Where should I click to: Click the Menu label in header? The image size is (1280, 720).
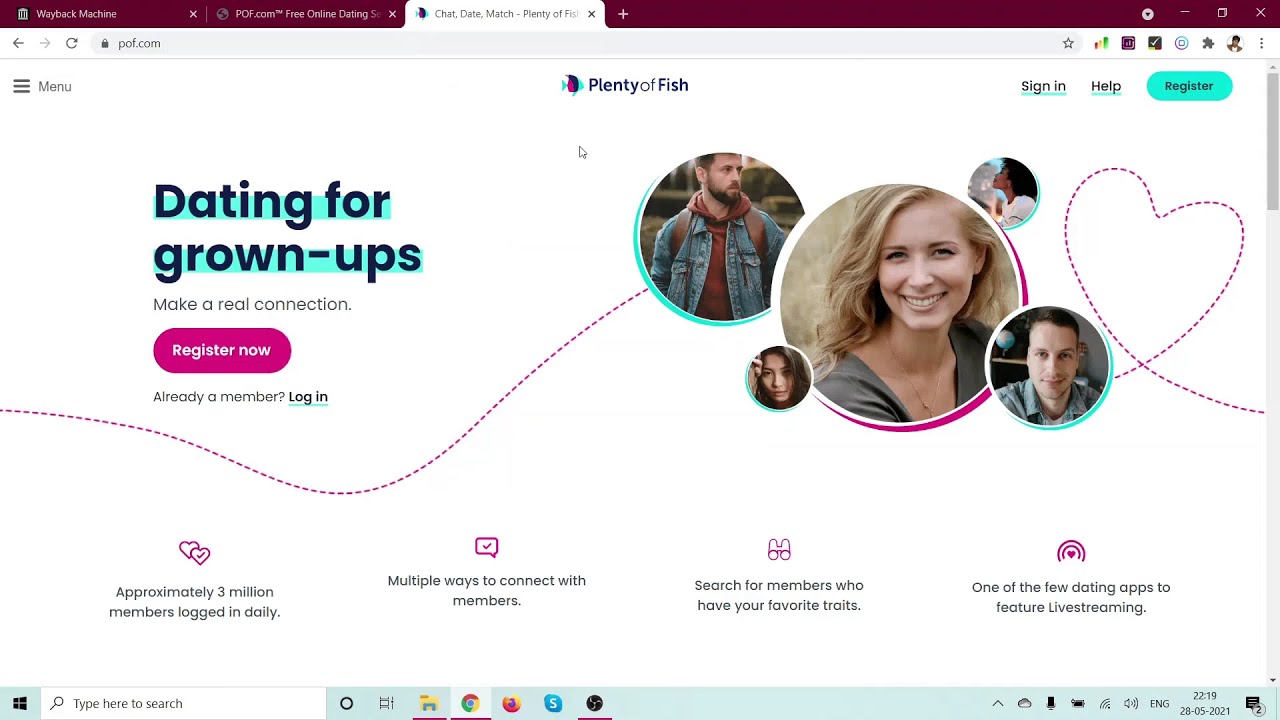click(55, 87)
